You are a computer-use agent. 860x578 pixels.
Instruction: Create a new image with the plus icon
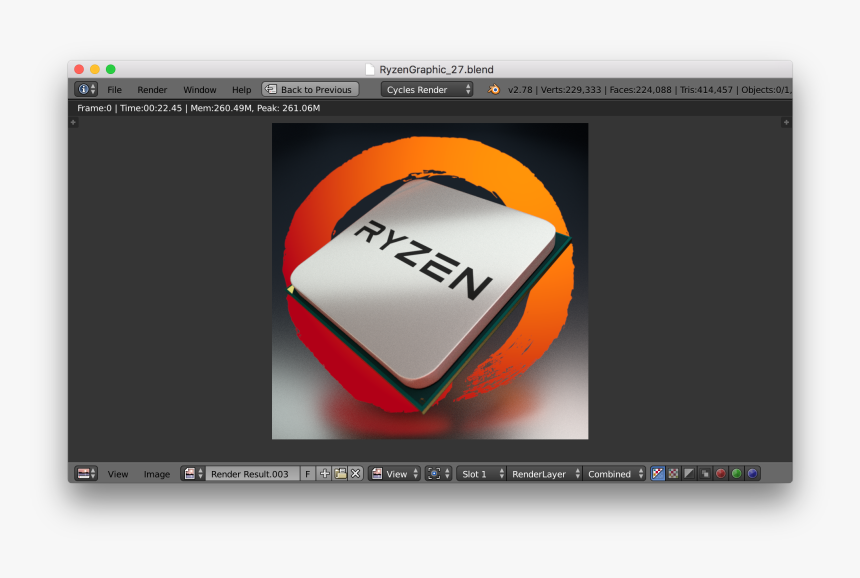[322, 473]
